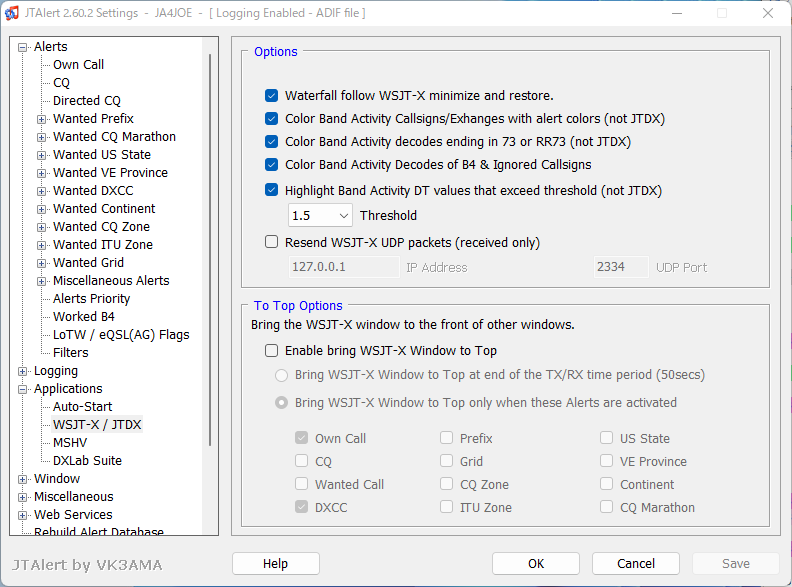Viewport: 792px width, 587px height.
Task: Select WSJT-X / JTDX tree item
Action: tap(97, 425)
